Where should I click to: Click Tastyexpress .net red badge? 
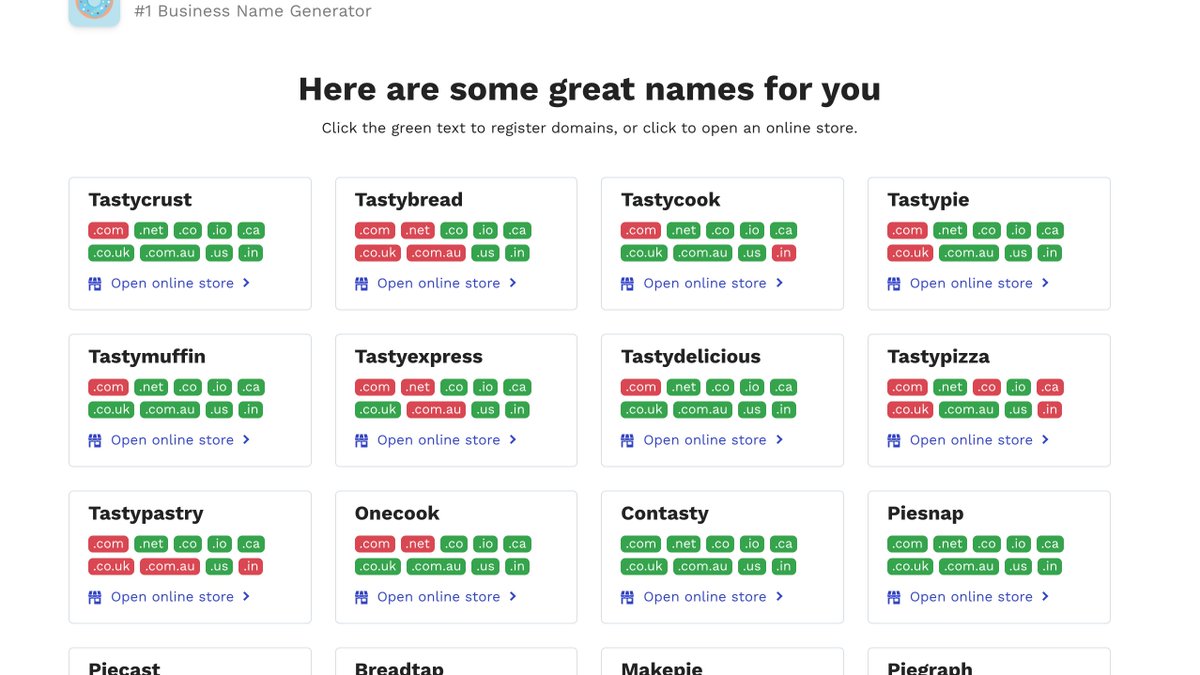(x=418, y=387)
